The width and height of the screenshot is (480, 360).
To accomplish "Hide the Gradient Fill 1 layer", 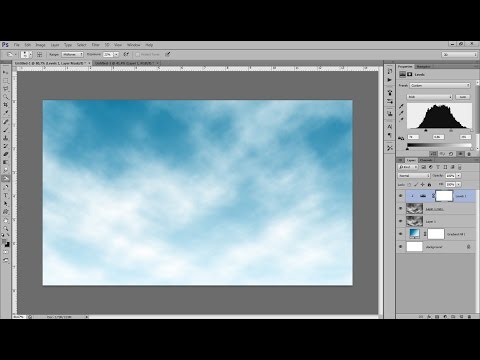I will coord(401,234).
